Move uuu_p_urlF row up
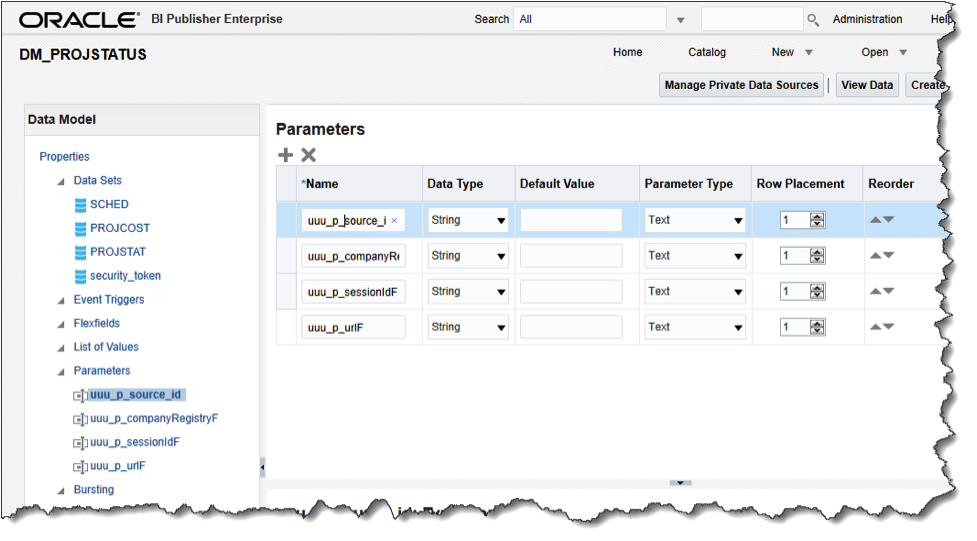The image size is (977, 541). coord(875,327)
